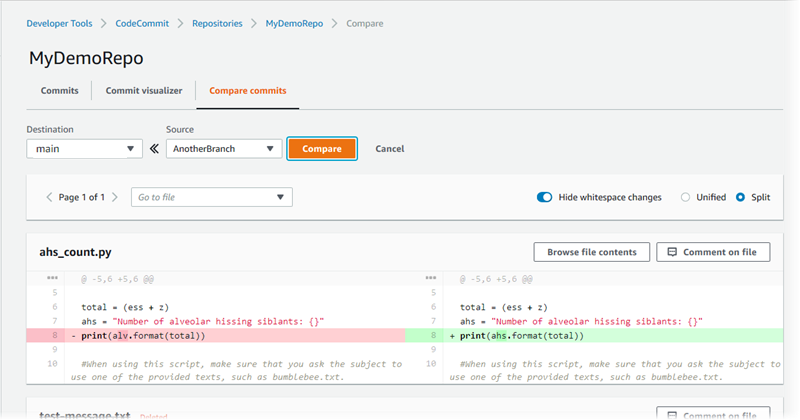
Task: Click Repositories breadcrumb link
Action: (x=217, y=23)
